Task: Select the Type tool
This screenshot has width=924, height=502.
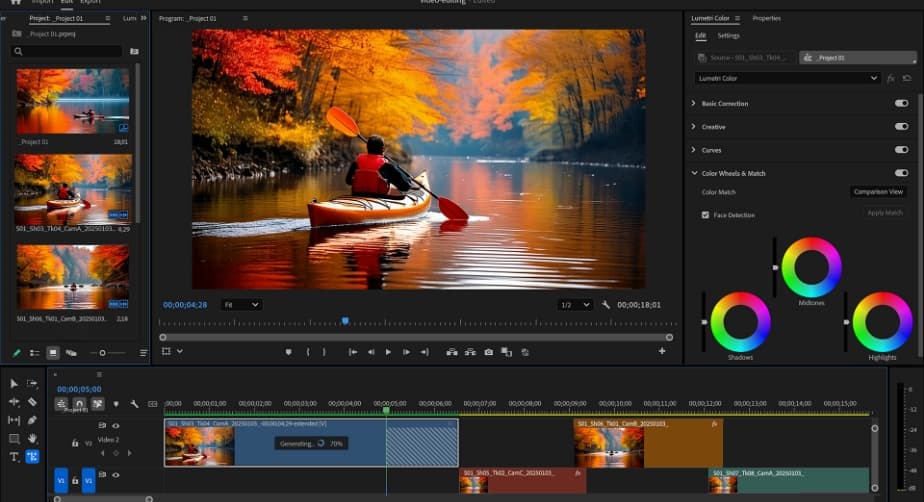Action: click(14, 457)
